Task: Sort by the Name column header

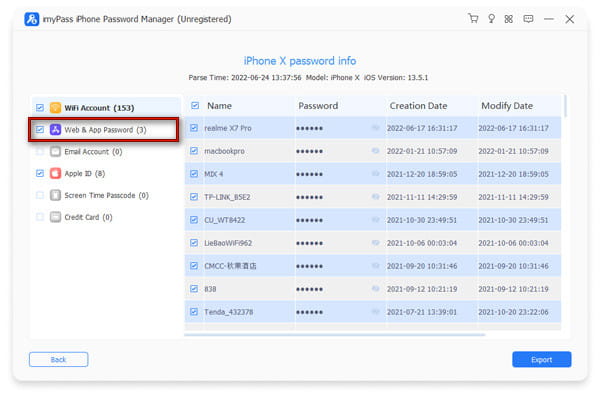Action: click(219, 106)
